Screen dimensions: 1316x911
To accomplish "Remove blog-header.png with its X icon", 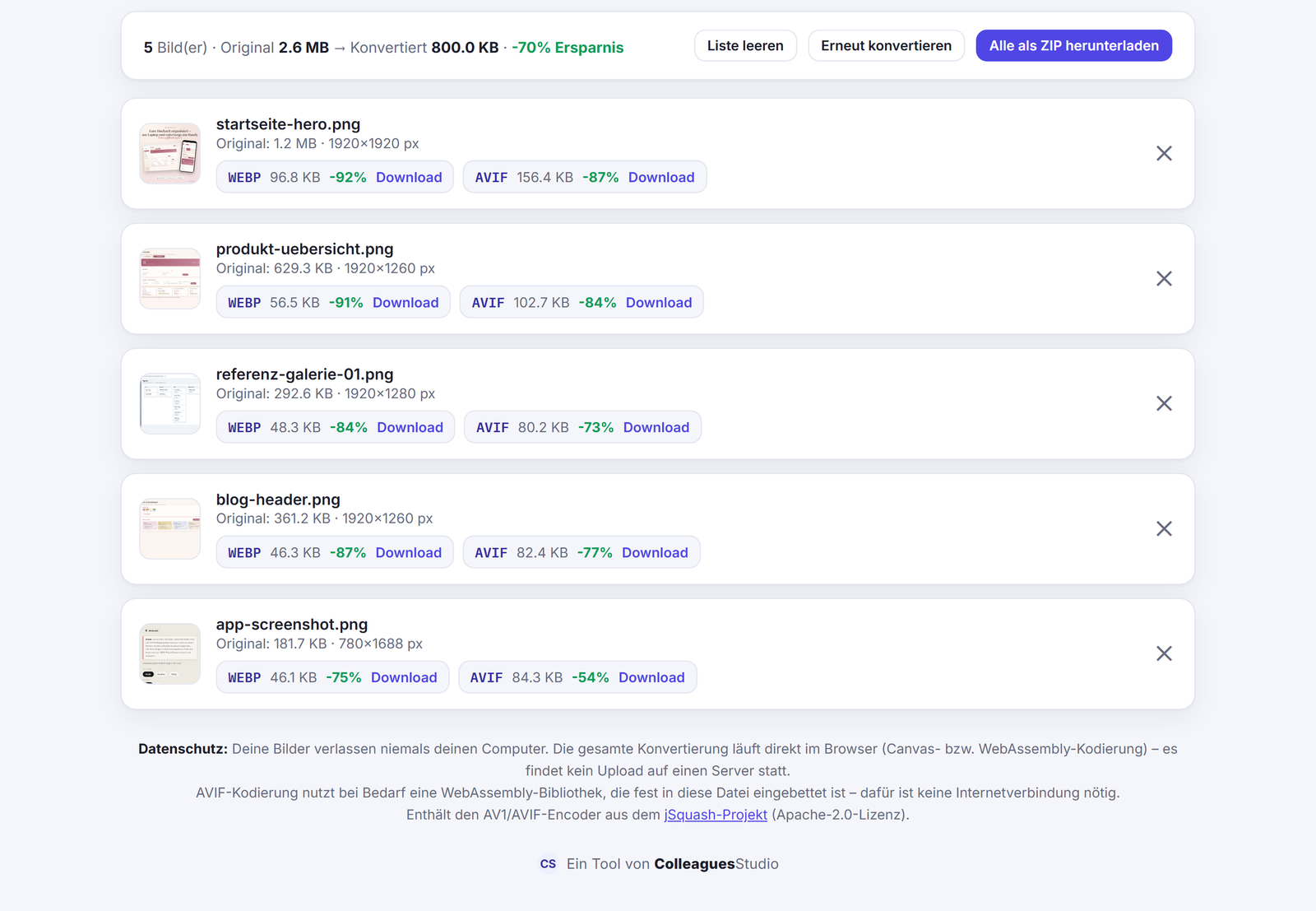I will [1164, 528].
